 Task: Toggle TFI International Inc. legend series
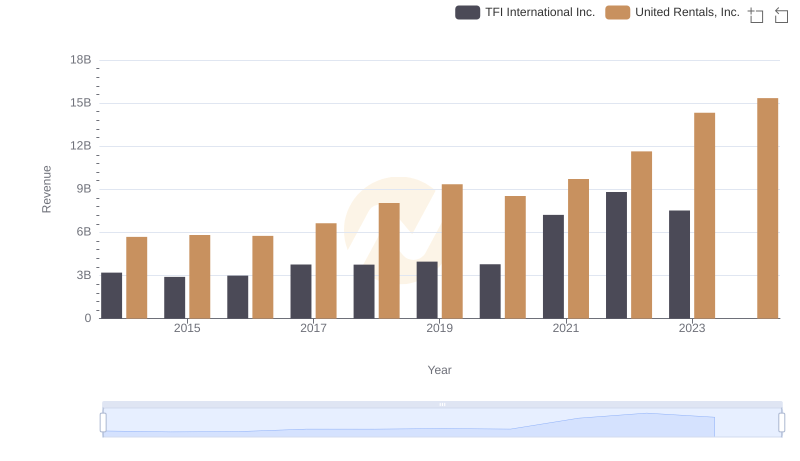click(525, 12)
